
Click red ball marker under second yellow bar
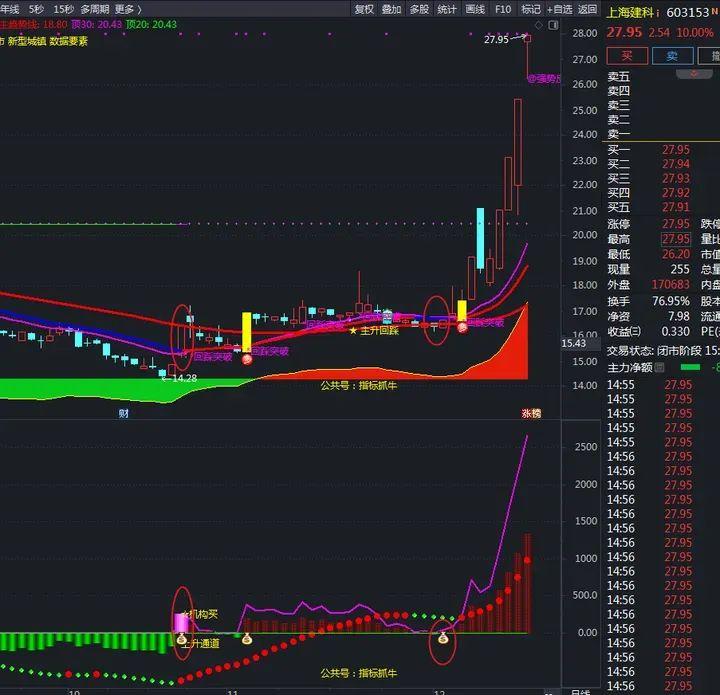(x=462, y=327)
